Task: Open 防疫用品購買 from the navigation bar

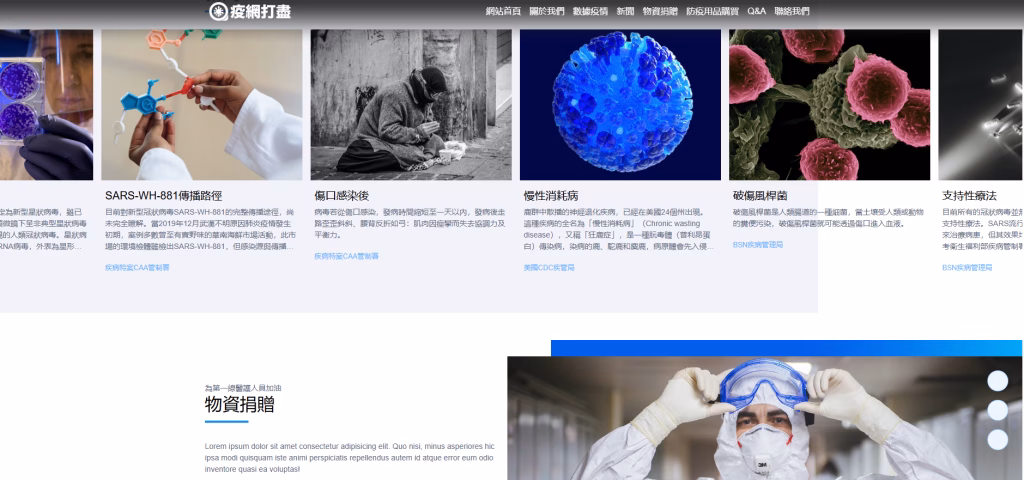Action: point(712,12)
